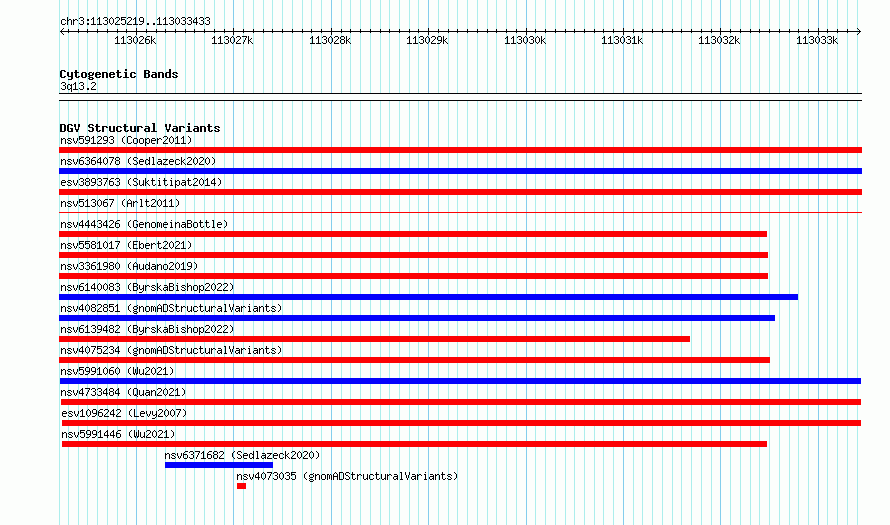Open nsv4075234 (gnomADStructuralVariants) label
This screenshot has width=890, height=525.
pyautogui.click(x=171, y=350)
